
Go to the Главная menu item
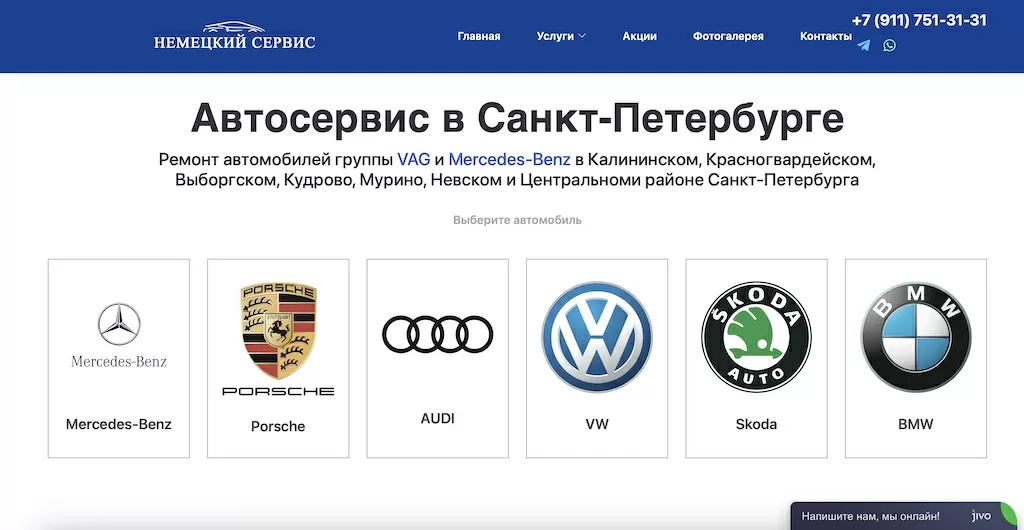479,36
